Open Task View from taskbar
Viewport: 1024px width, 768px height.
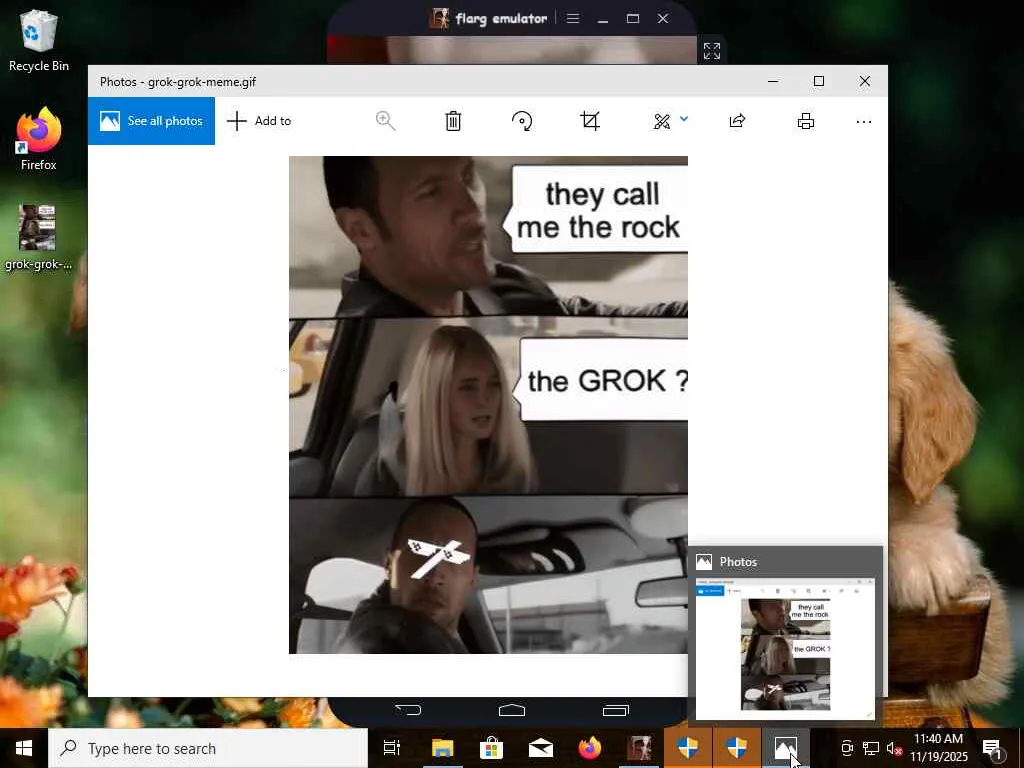[392, 748]
